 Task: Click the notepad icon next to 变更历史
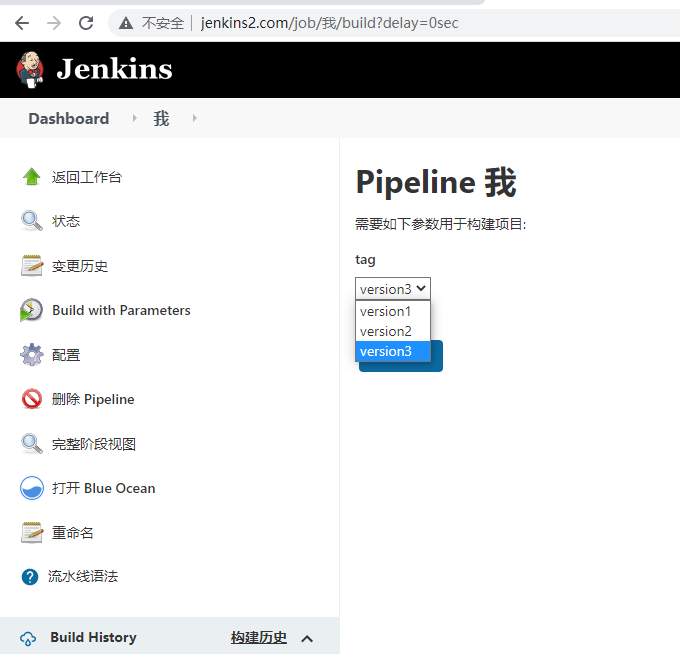point(32,265)
